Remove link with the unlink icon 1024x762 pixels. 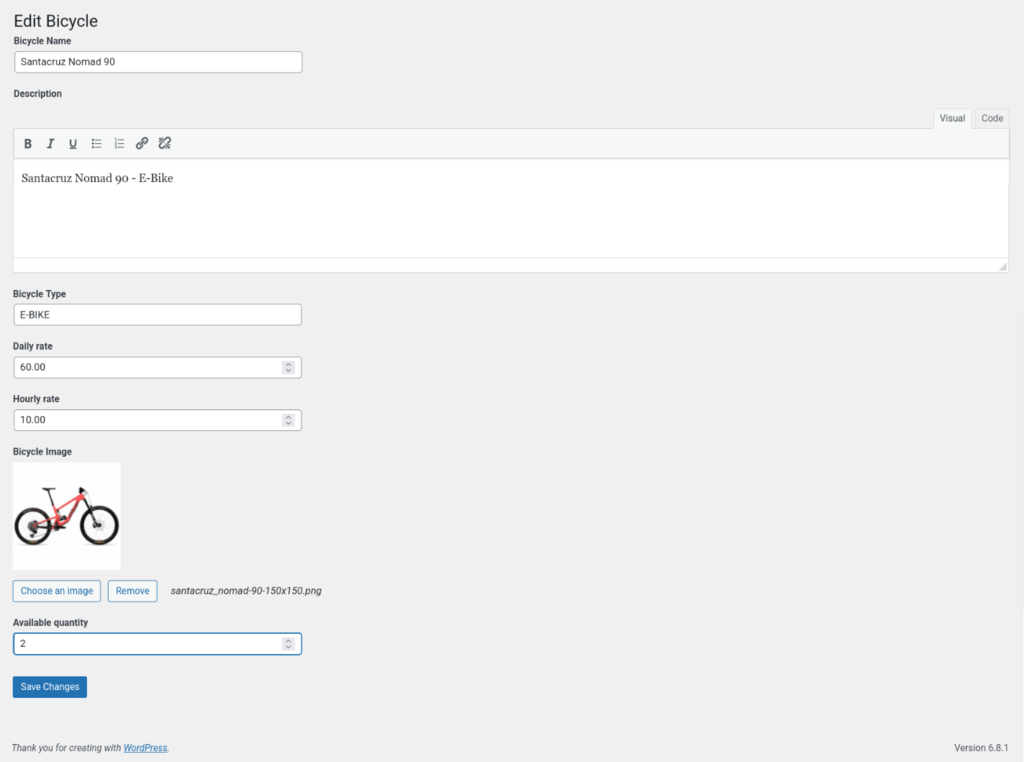pyautogui.click(x=165, y=144)
